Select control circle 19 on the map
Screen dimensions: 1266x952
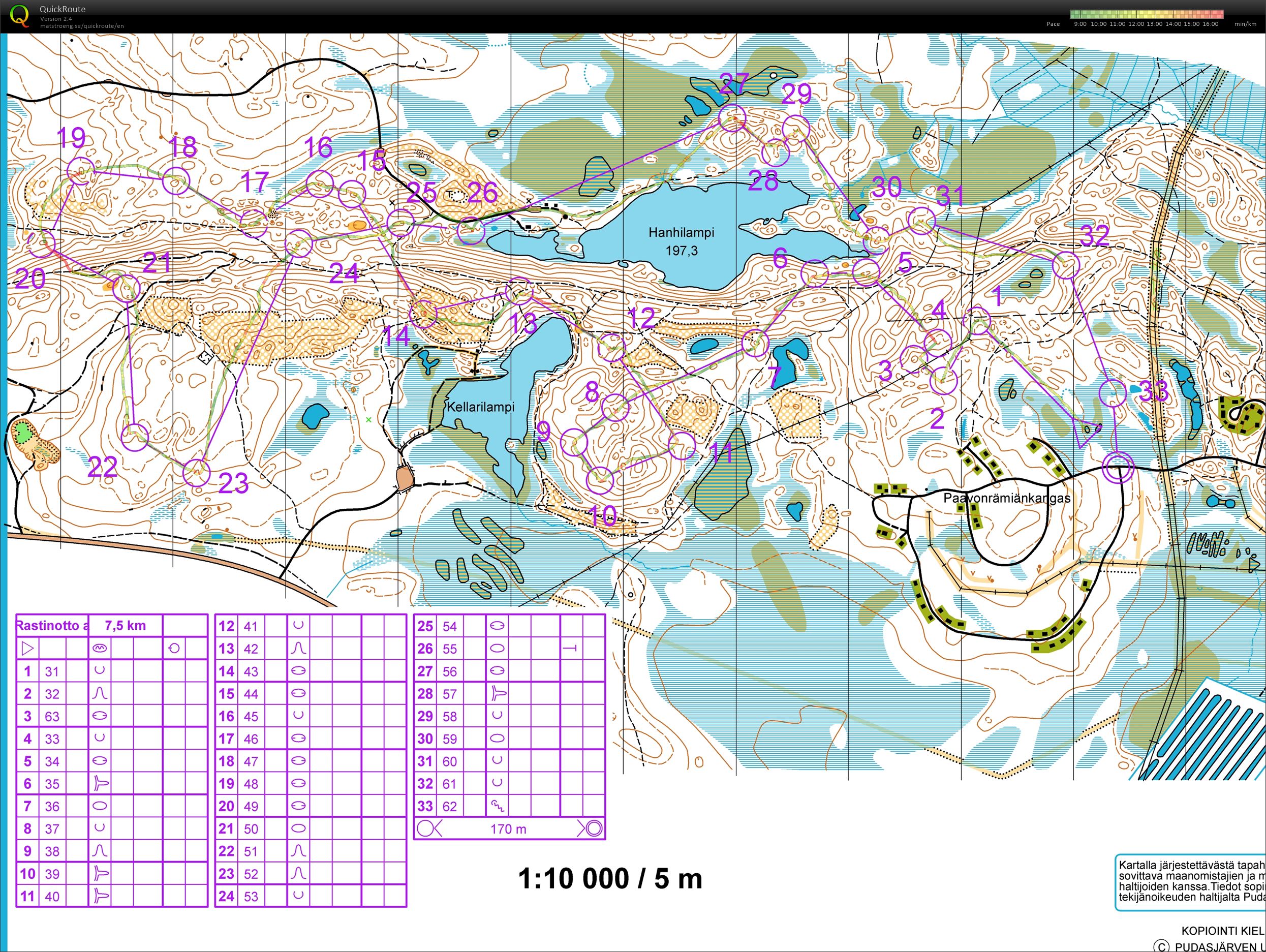coord(81,171)
